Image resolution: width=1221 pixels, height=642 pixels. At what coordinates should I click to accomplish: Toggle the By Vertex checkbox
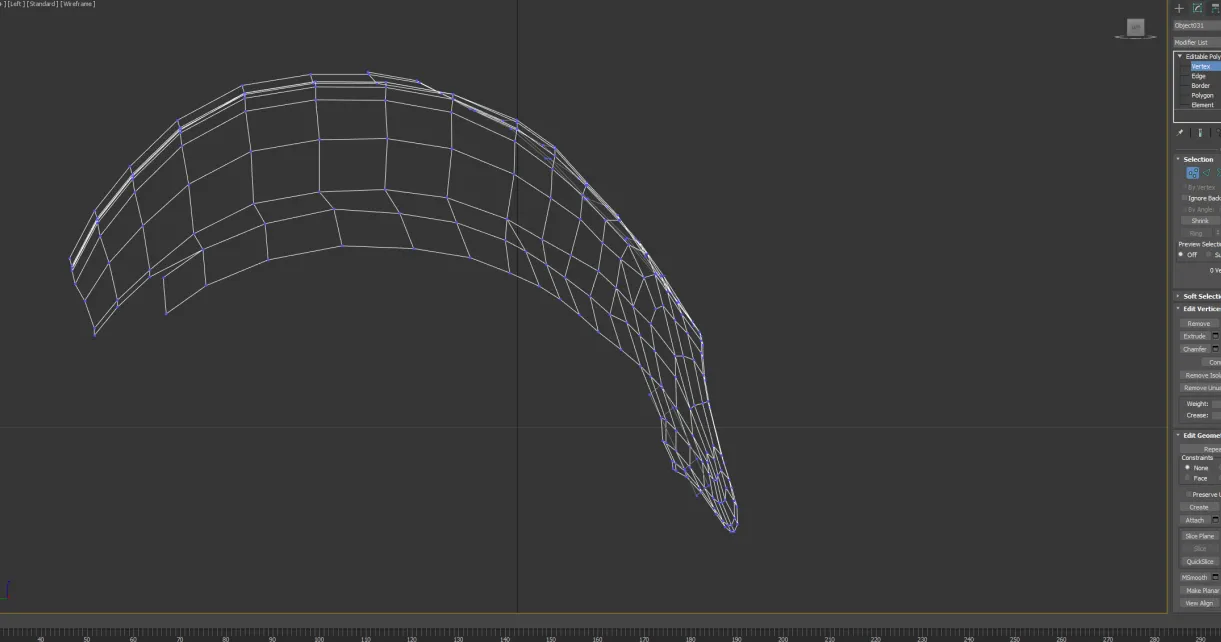1186,187
